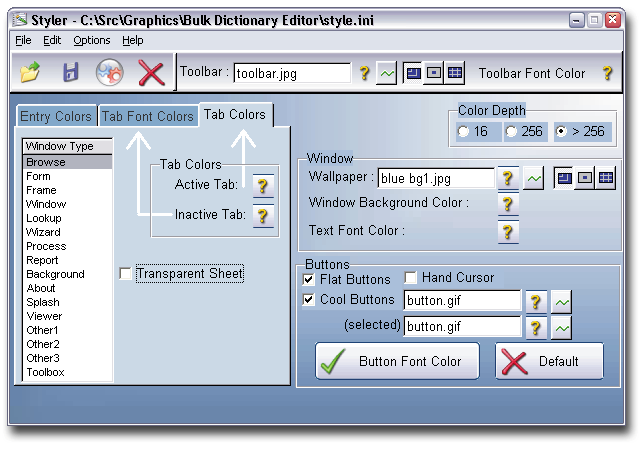Click the question mark beside selected button.gif field
The width and height of the screenshot is (639, 449).
pos(536,327)
